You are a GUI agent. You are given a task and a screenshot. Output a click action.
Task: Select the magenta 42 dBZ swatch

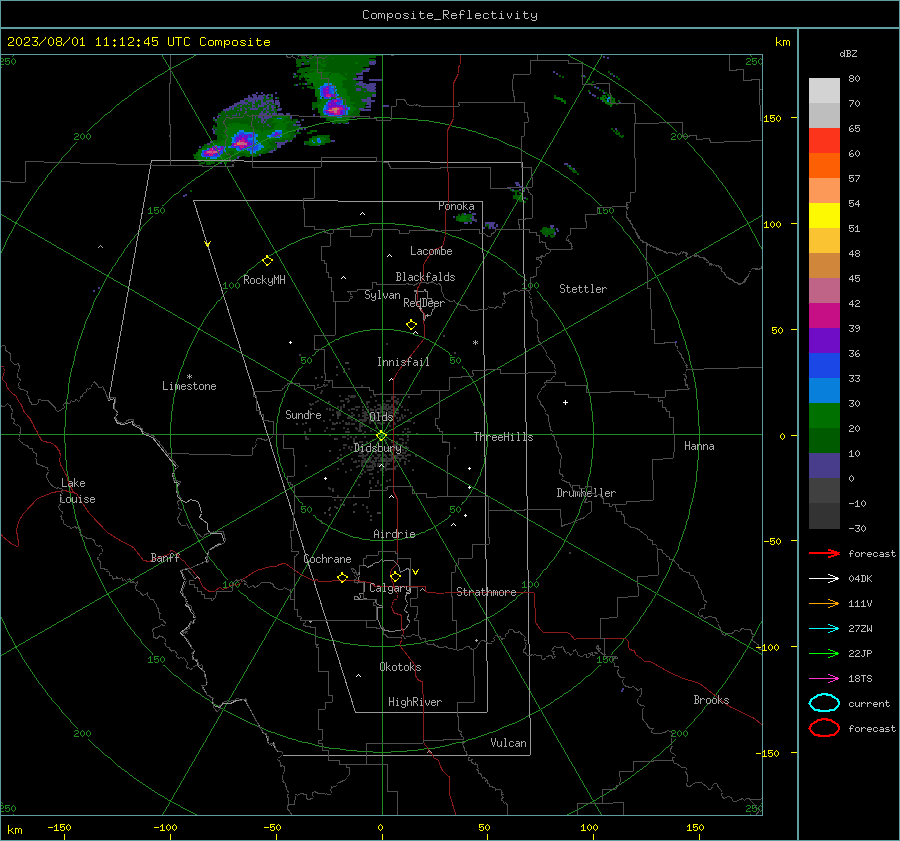824,315
